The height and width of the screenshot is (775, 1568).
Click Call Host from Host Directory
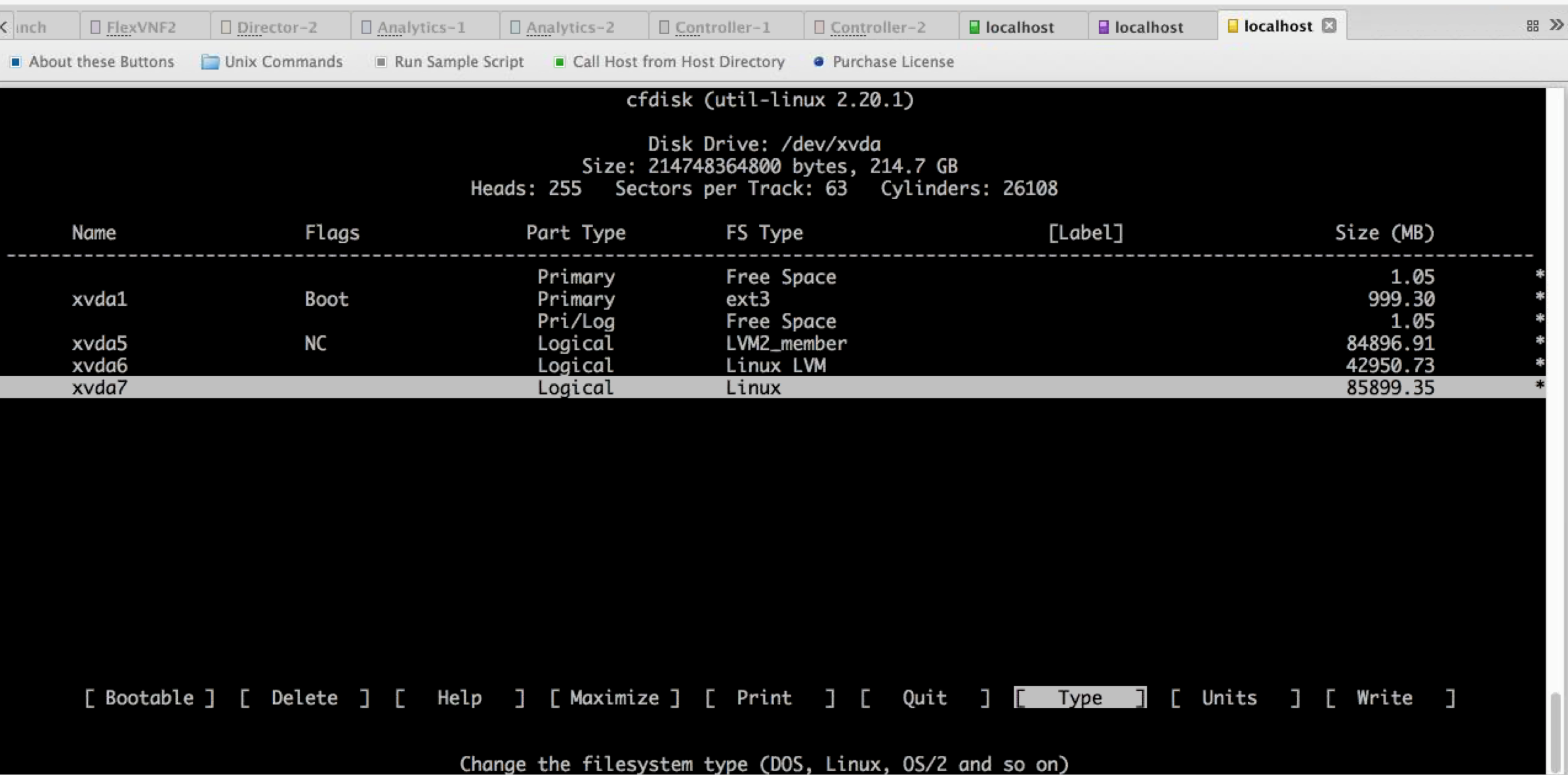[669, 62]
